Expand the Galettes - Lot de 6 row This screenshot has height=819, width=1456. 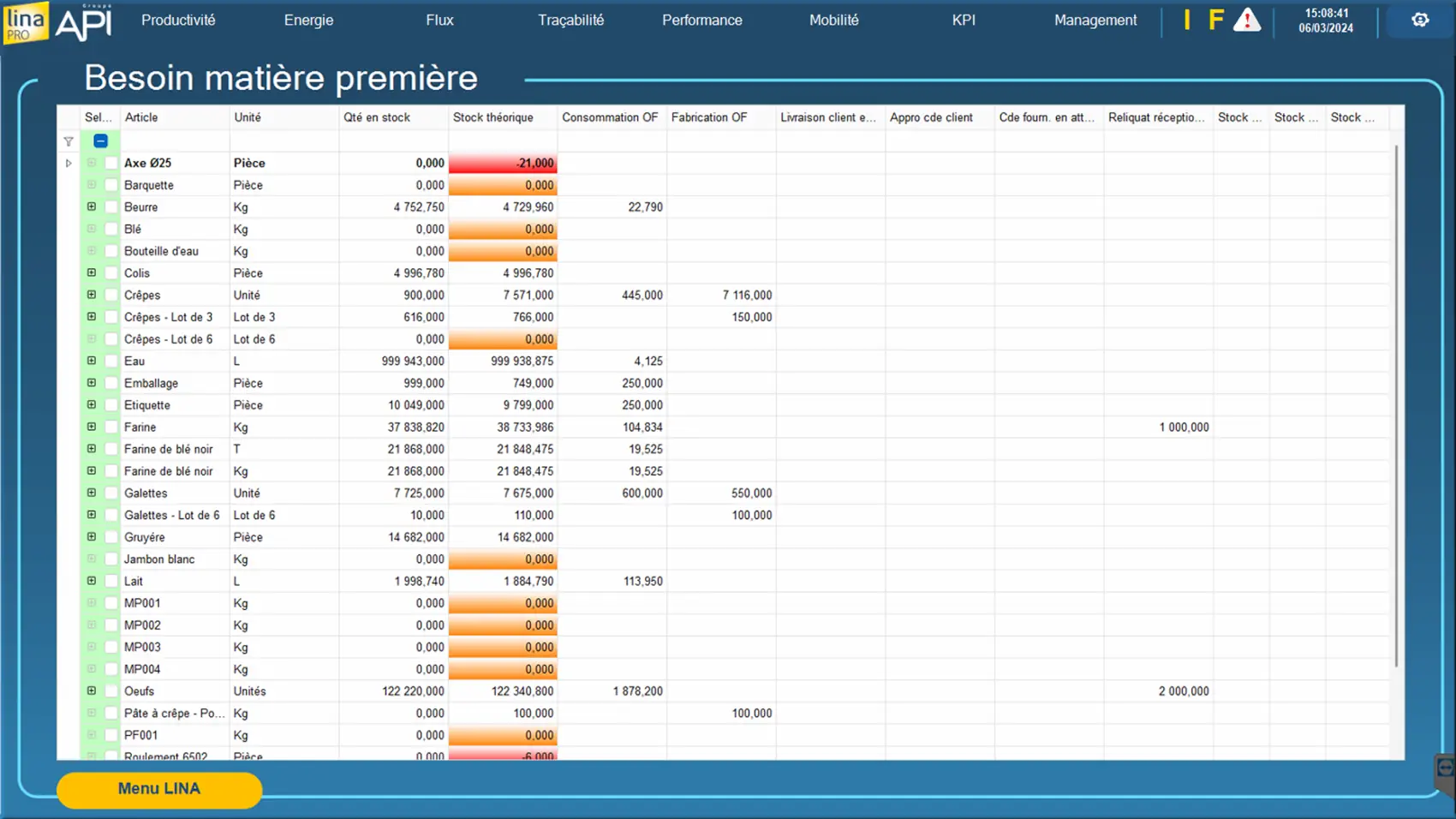(92, 515)
